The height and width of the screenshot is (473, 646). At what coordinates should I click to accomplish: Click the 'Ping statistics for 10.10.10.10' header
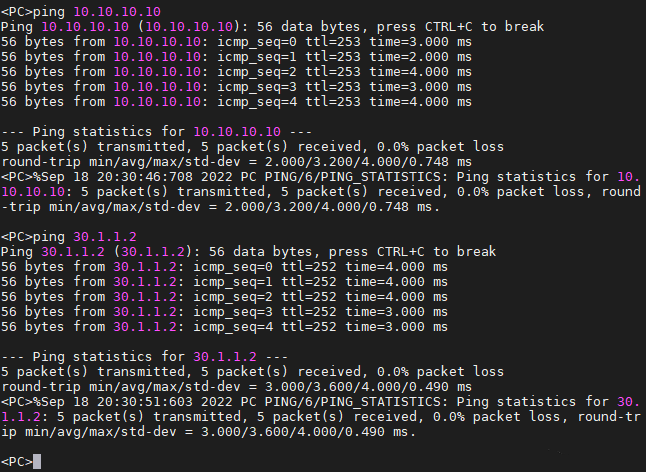(x=157, y=132)
